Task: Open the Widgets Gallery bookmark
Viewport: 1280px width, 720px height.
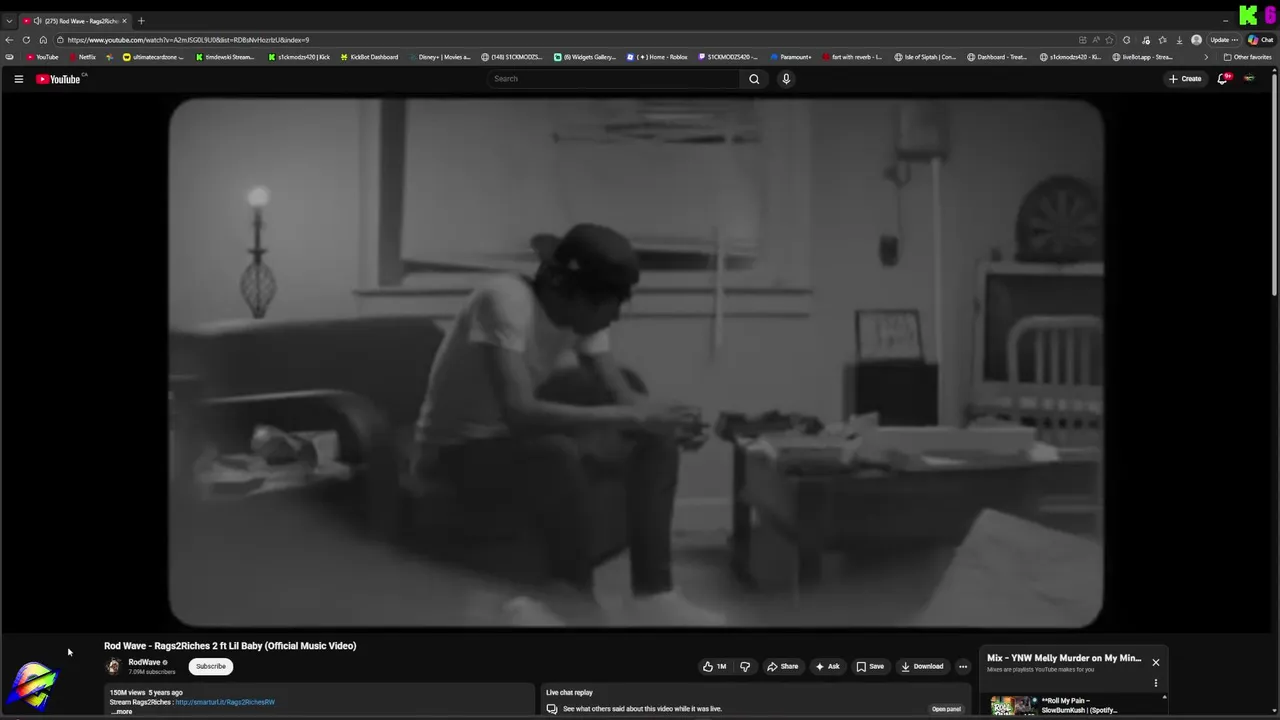Action: tap(585, 57)
